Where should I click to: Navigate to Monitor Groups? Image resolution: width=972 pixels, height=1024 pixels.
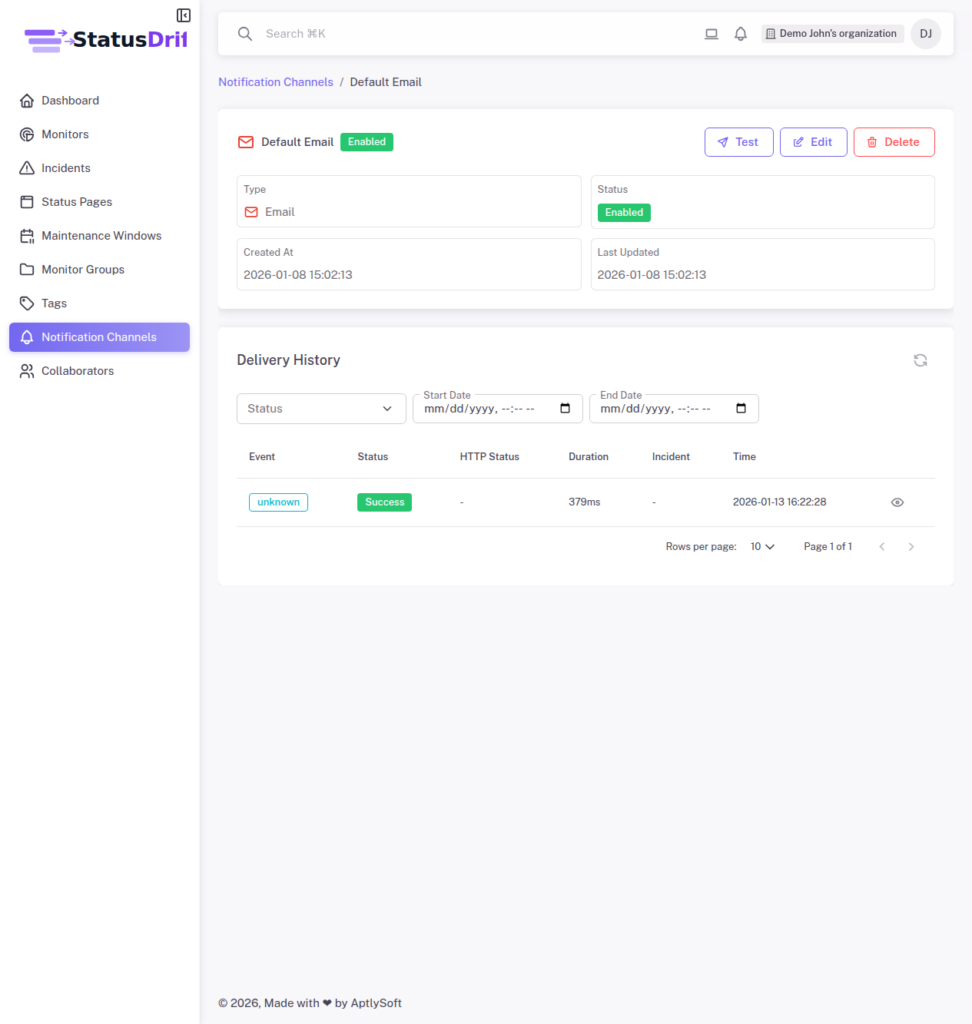point(84,269)
